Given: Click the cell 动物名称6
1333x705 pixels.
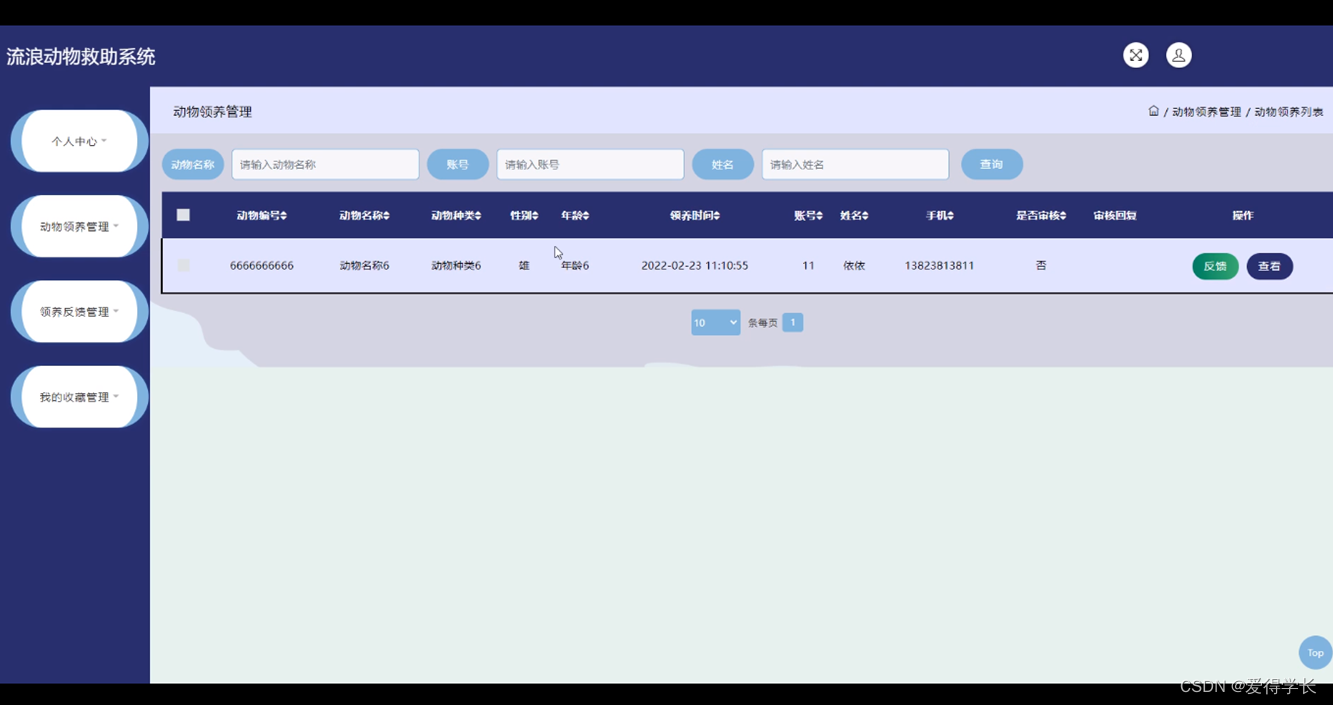Looking at the screenshot, I should pos(364,266).
